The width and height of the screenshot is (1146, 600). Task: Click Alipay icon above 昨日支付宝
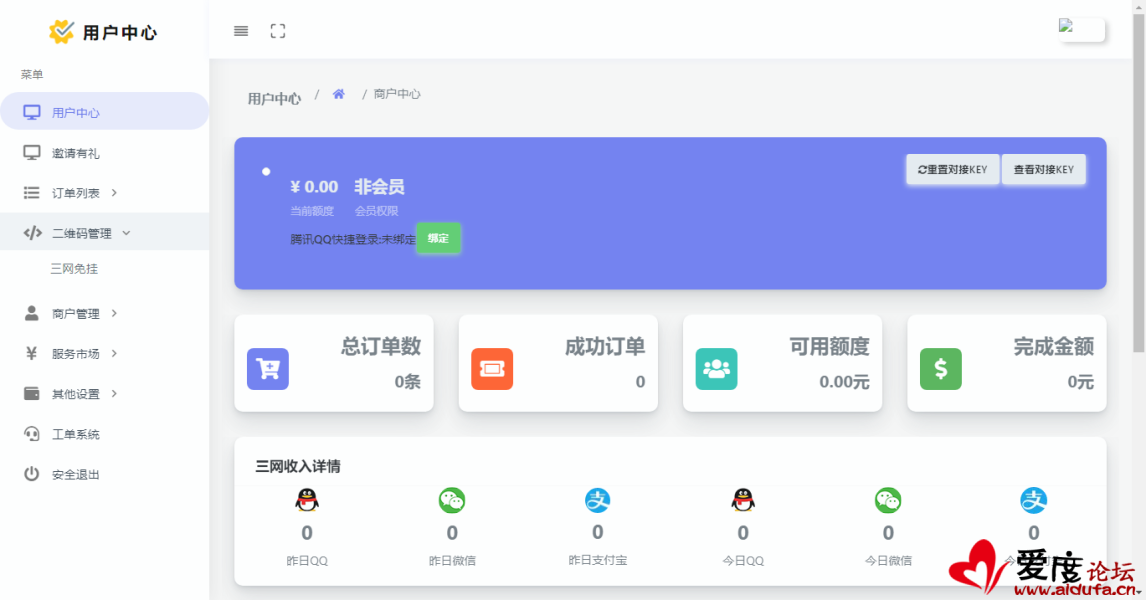598,500
